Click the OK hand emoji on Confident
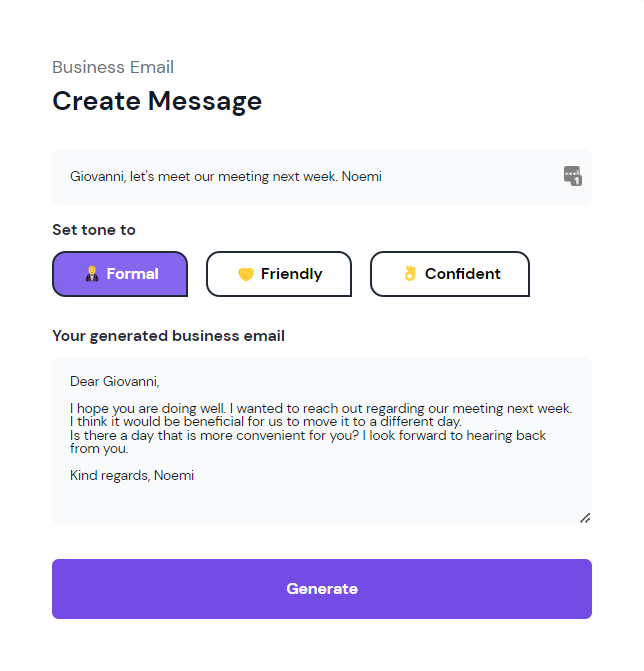644x671 pixels. 410,273
